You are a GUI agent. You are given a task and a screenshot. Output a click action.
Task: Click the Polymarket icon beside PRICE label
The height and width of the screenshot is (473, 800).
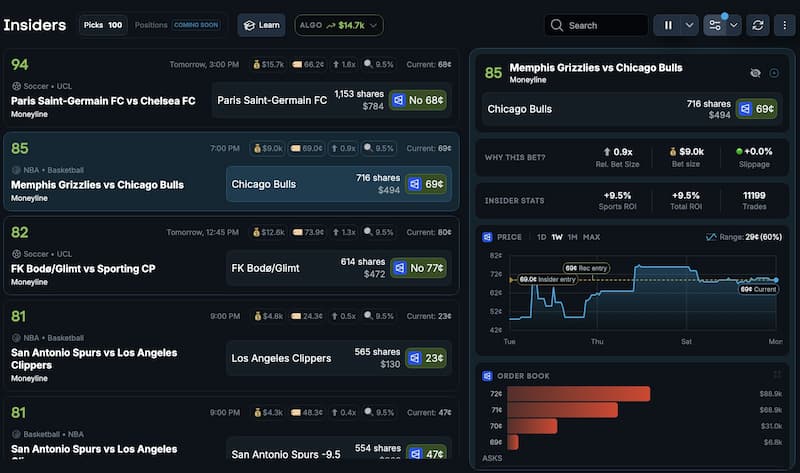coord(487,237)
